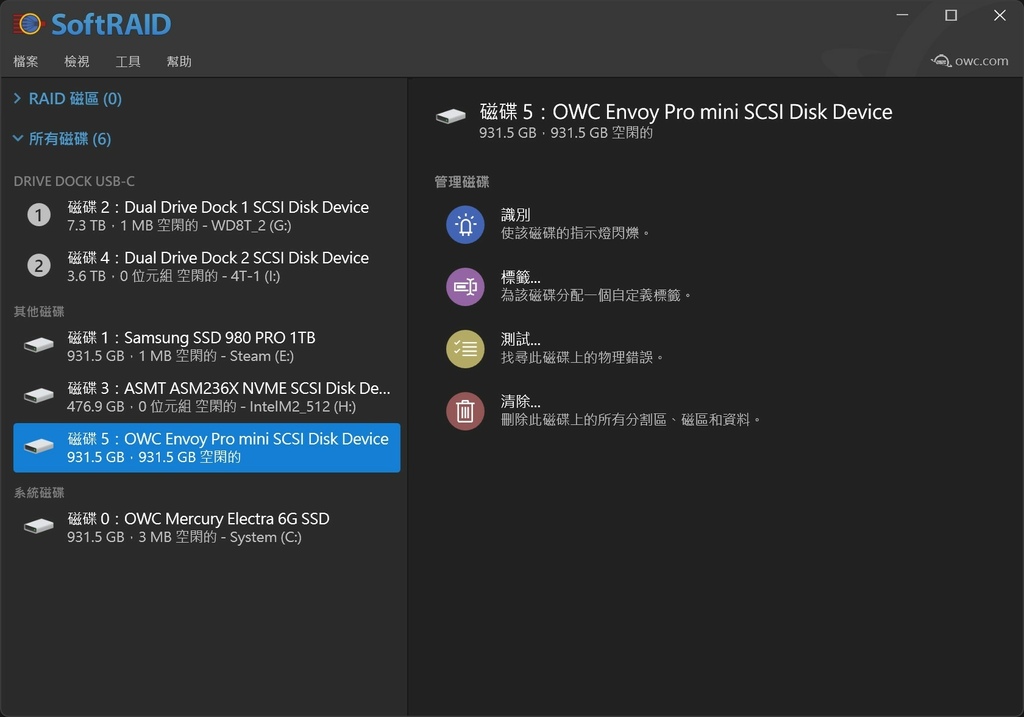Click the description 找尋此磁碟上的物理錯誤
The width and height of the screenshot is (1024, 717).
[x=582, y=357]
